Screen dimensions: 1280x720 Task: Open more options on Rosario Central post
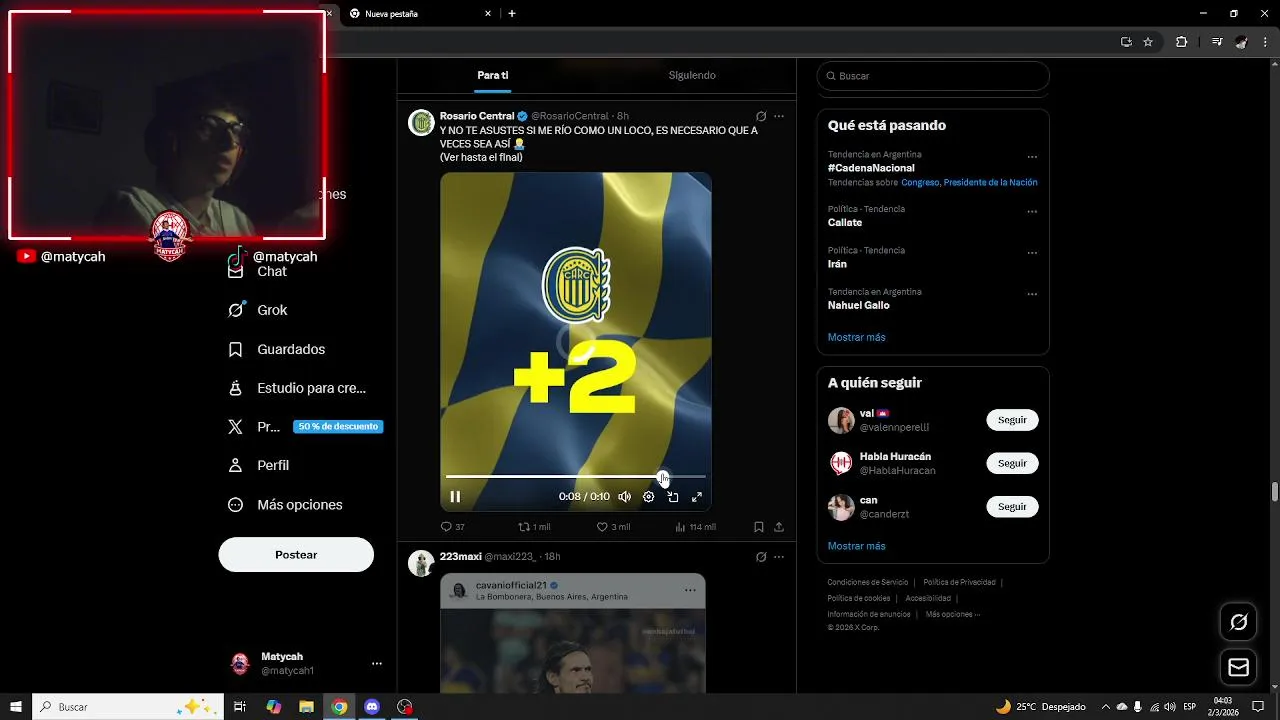coord(779,116)
